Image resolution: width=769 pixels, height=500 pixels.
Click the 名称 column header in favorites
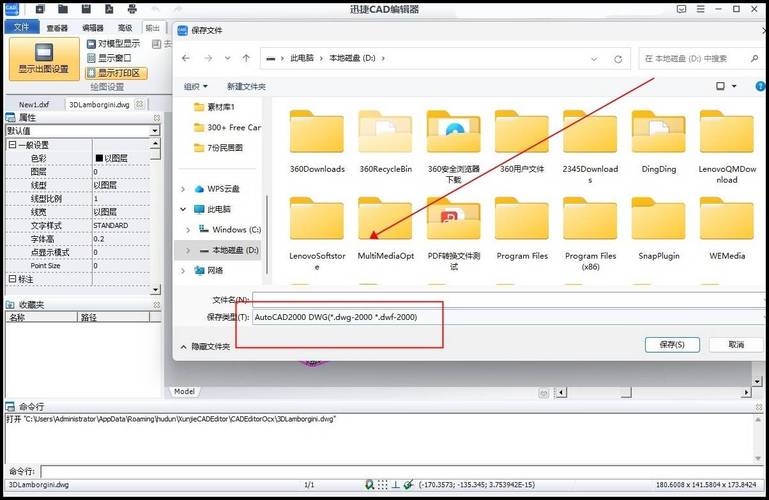(x=41, y=318)
